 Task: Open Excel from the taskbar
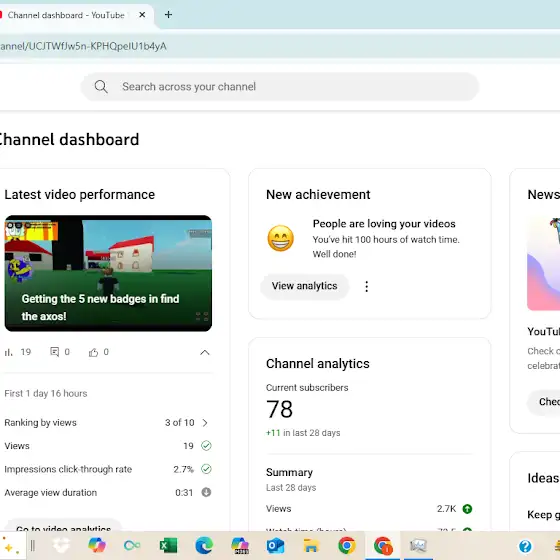tap(168, 546)
